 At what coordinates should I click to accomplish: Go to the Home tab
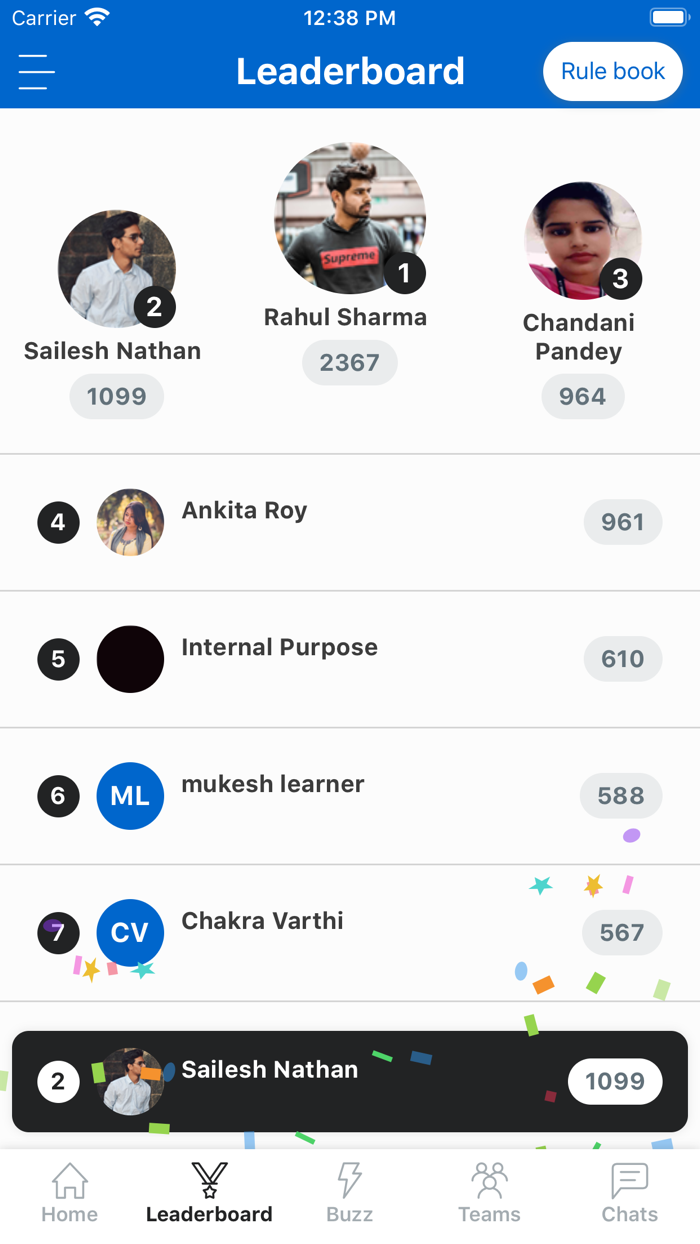pyautogui.click(x=69, y=1193)
